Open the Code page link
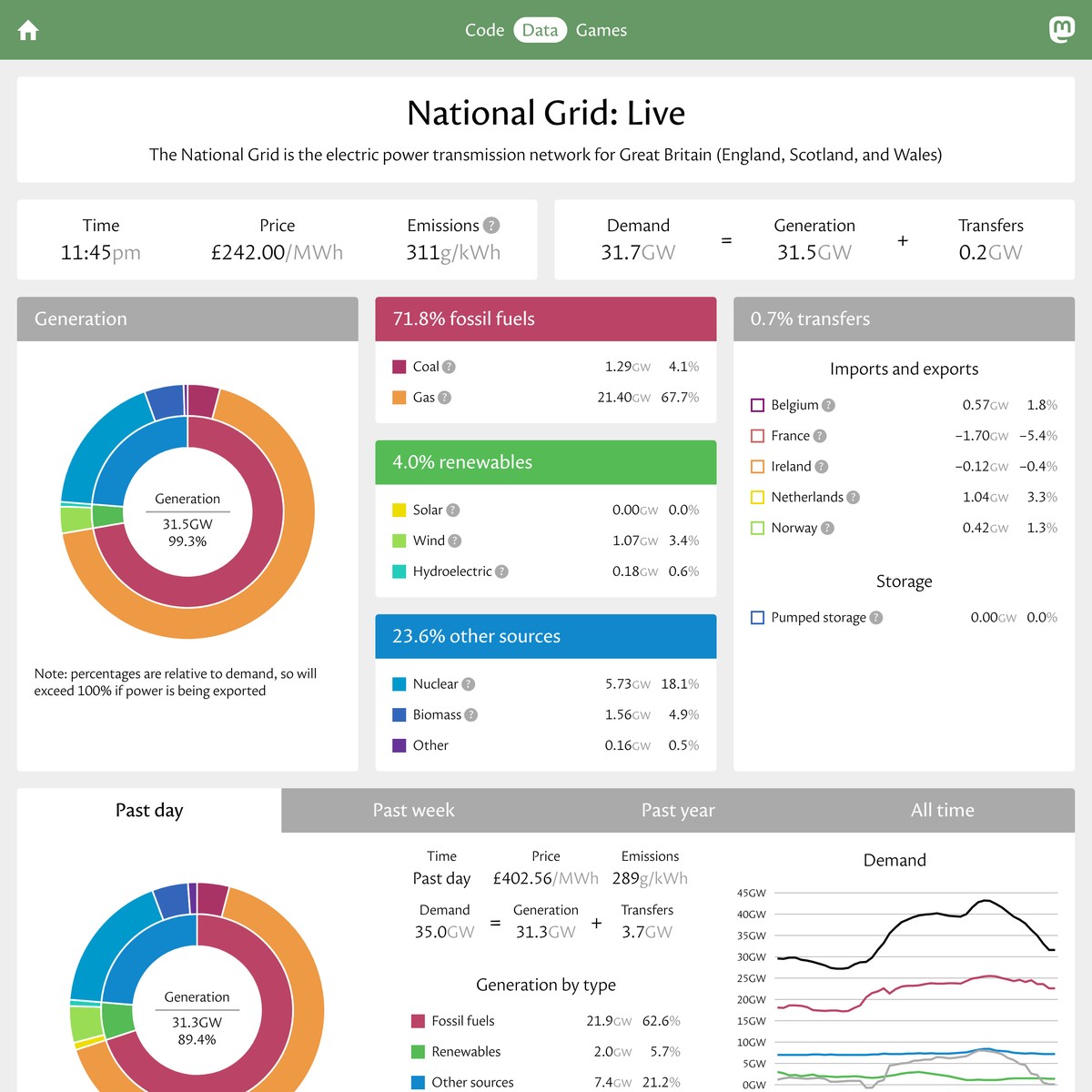The image size is (1092, 1092). coord(485,30)
